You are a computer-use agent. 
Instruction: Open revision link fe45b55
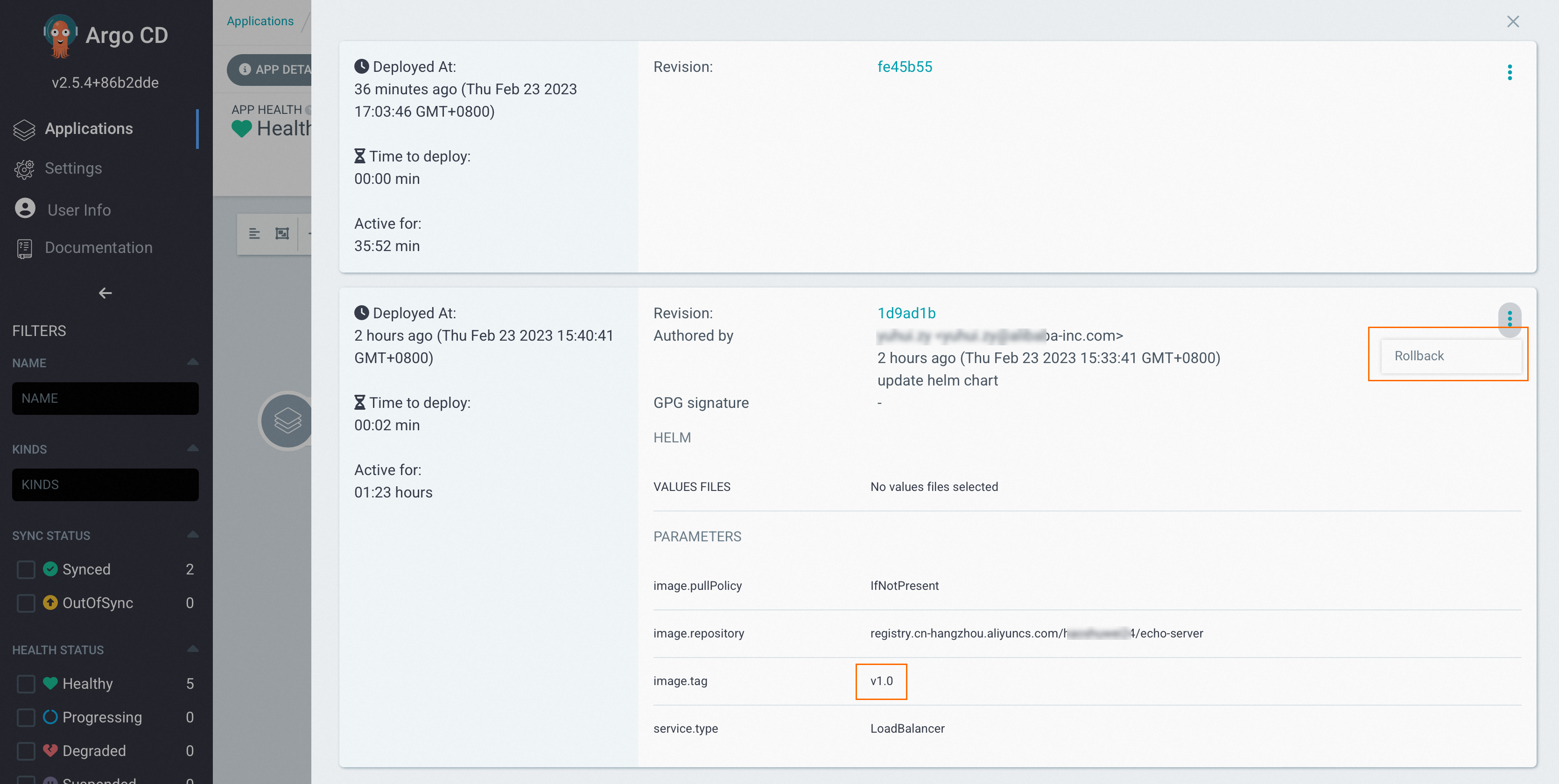coord(904,67)
